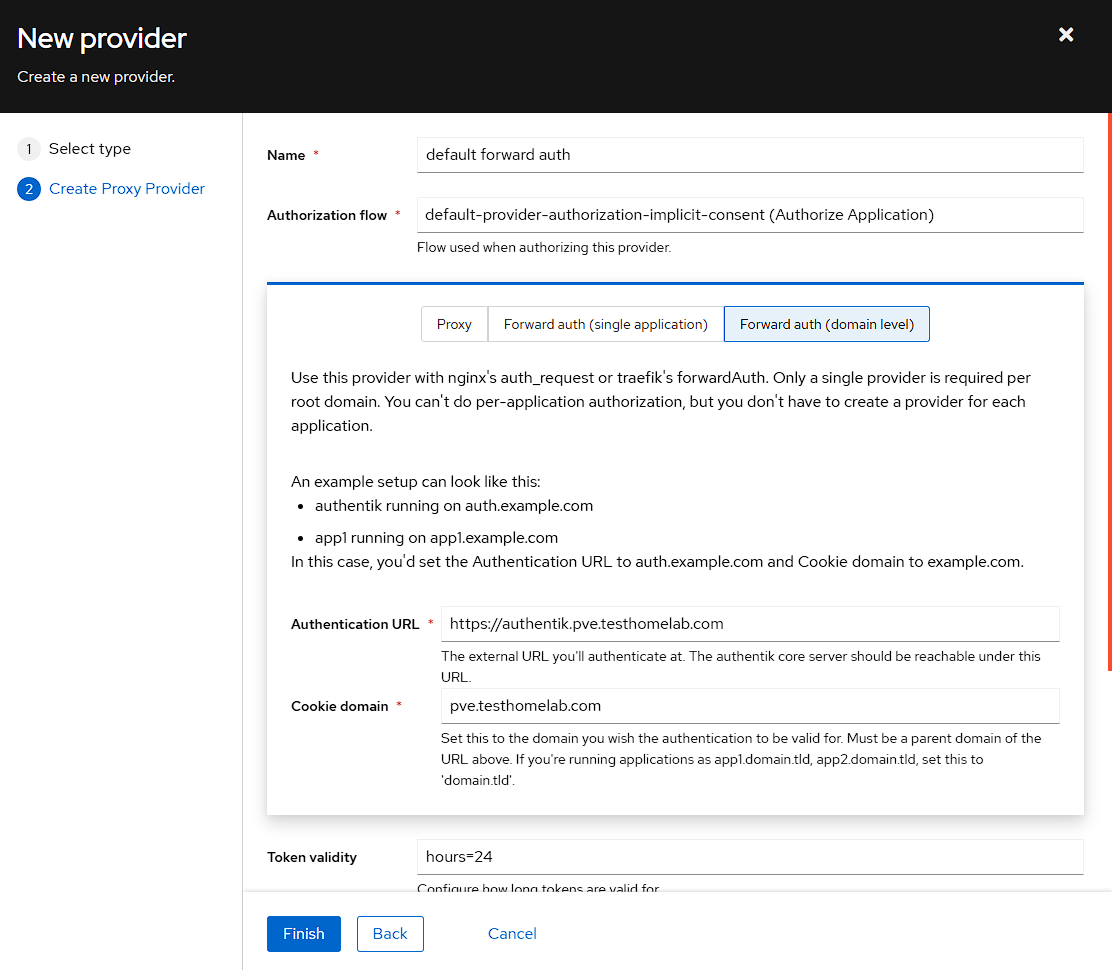Click the Name field label

[286, 156]
